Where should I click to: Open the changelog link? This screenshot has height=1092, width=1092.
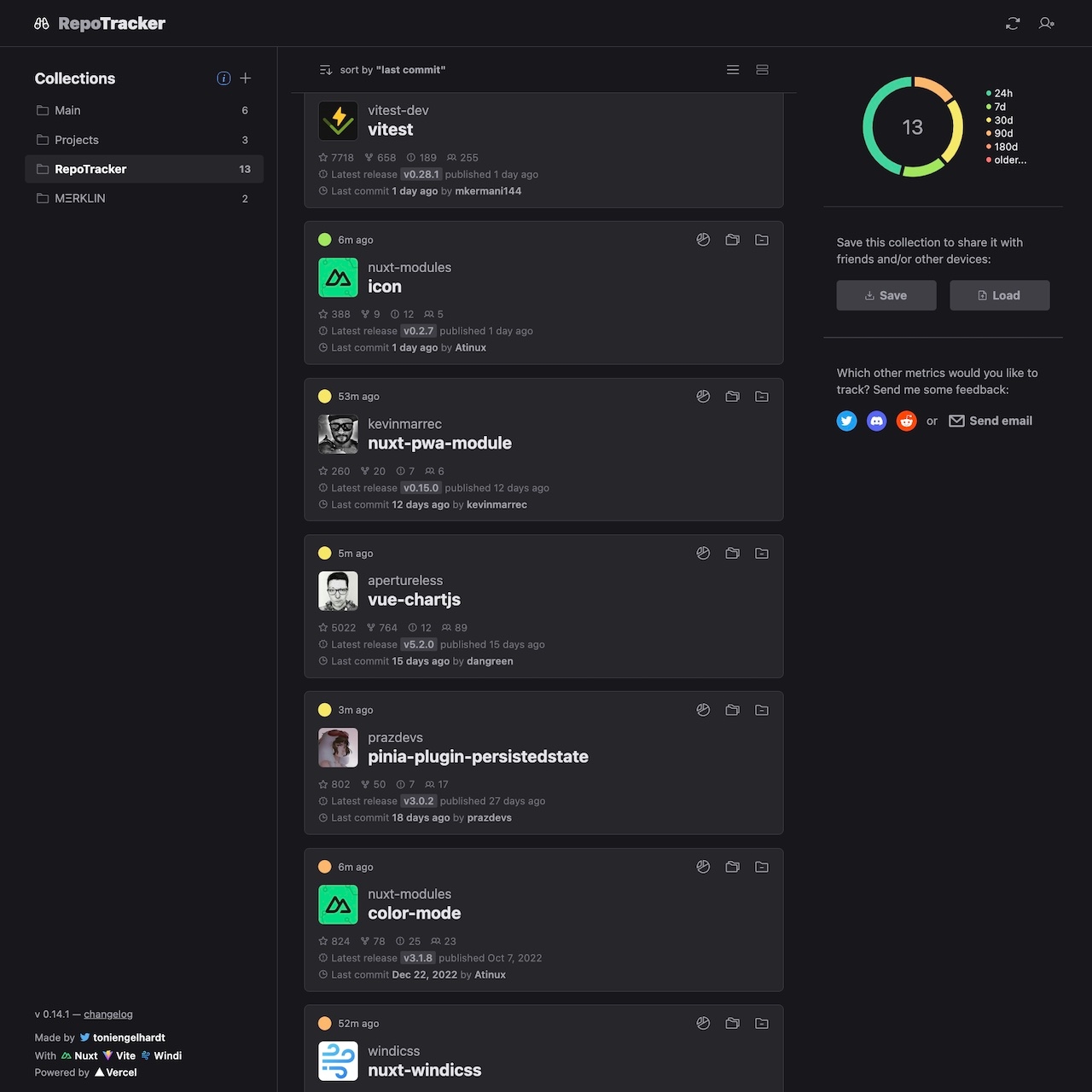click(108, 1014)
